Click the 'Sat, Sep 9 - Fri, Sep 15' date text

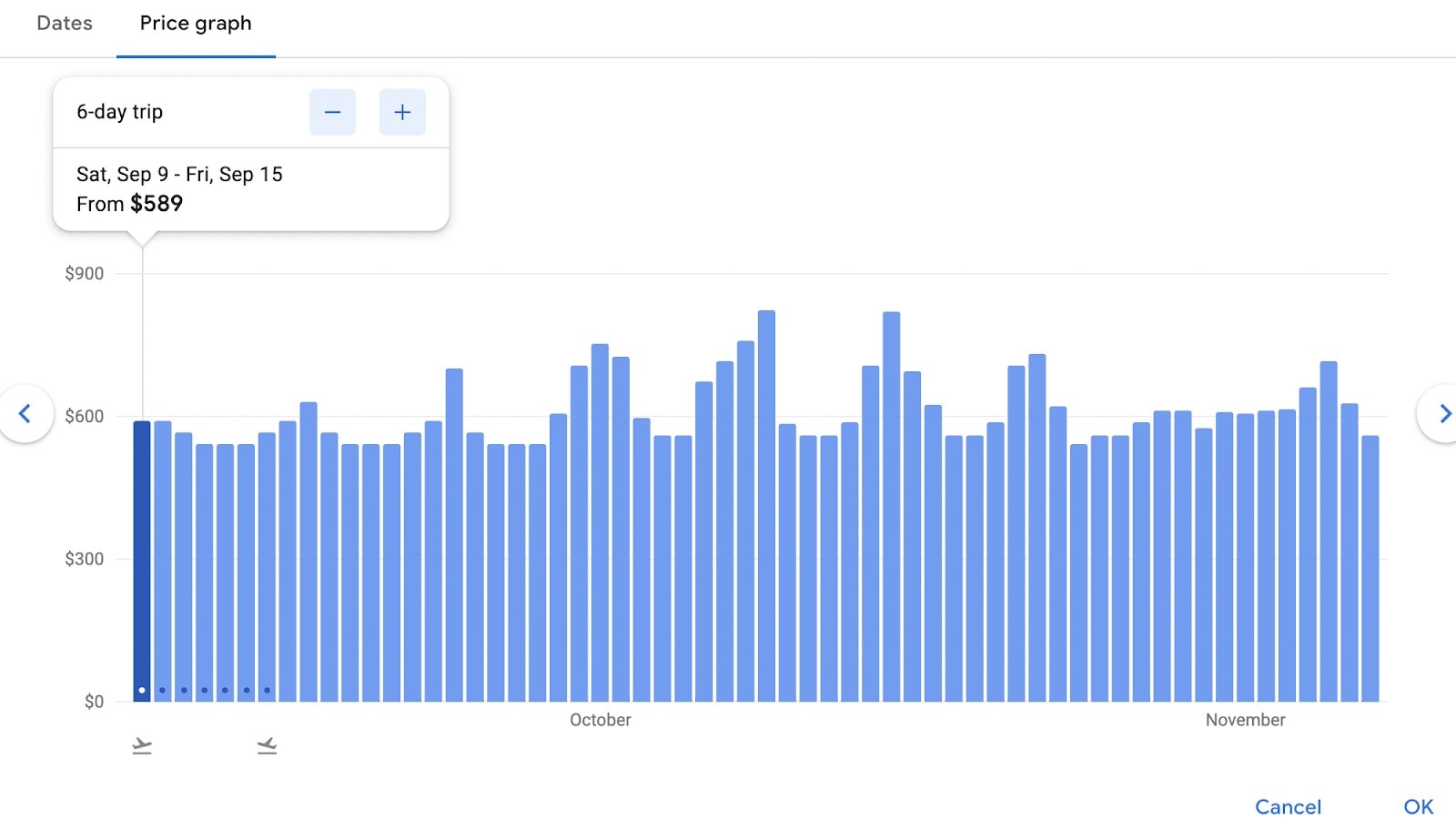(x=179, y=174)
